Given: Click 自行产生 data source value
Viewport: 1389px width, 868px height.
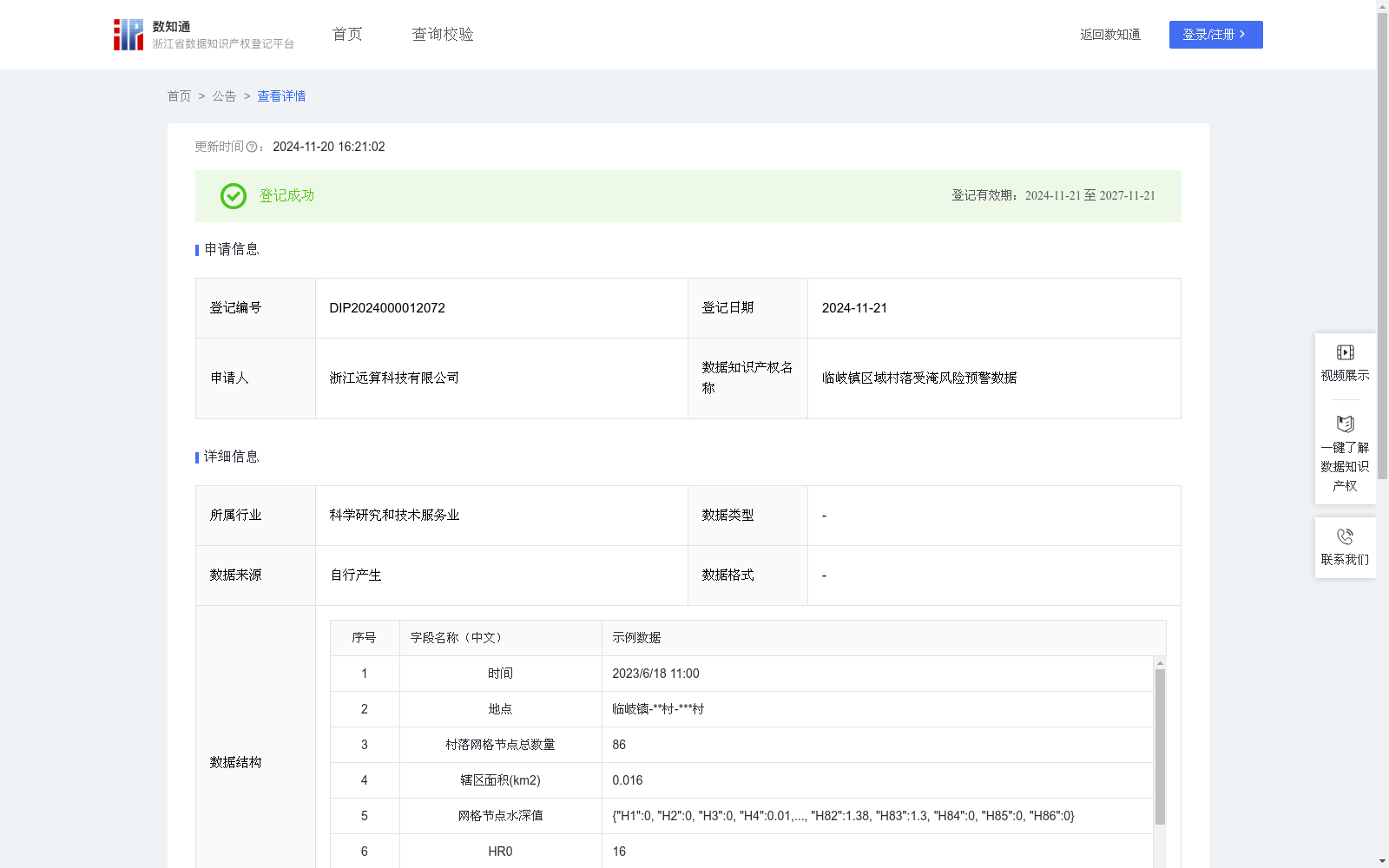Looking at the screenshot, I should (x=355, y=575).
